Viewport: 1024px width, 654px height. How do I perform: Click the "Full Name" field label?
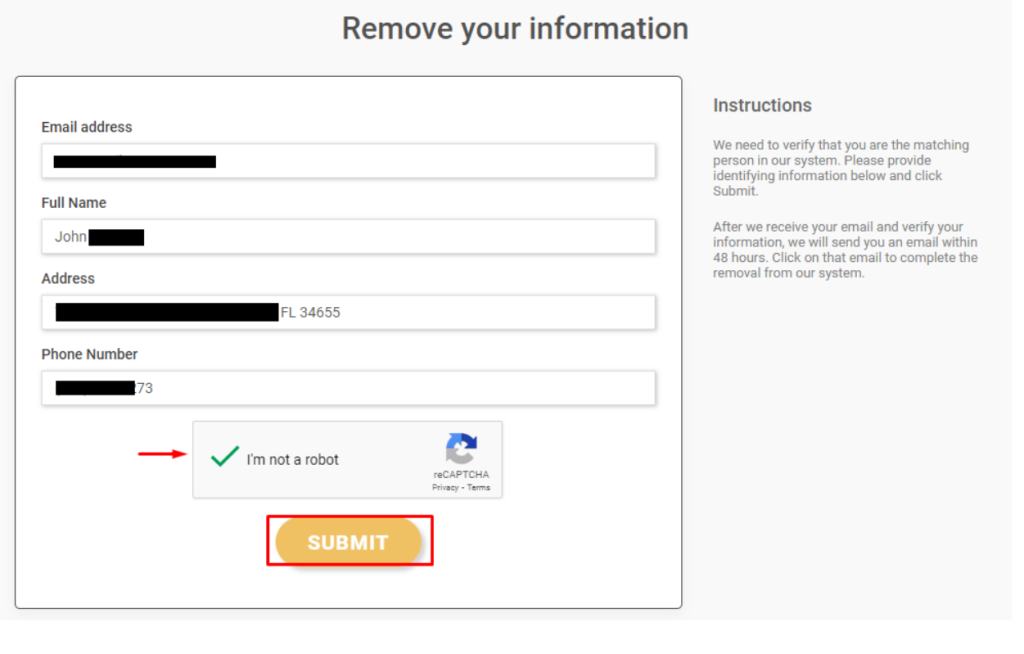pyautogui.click(x=74, y=203)
